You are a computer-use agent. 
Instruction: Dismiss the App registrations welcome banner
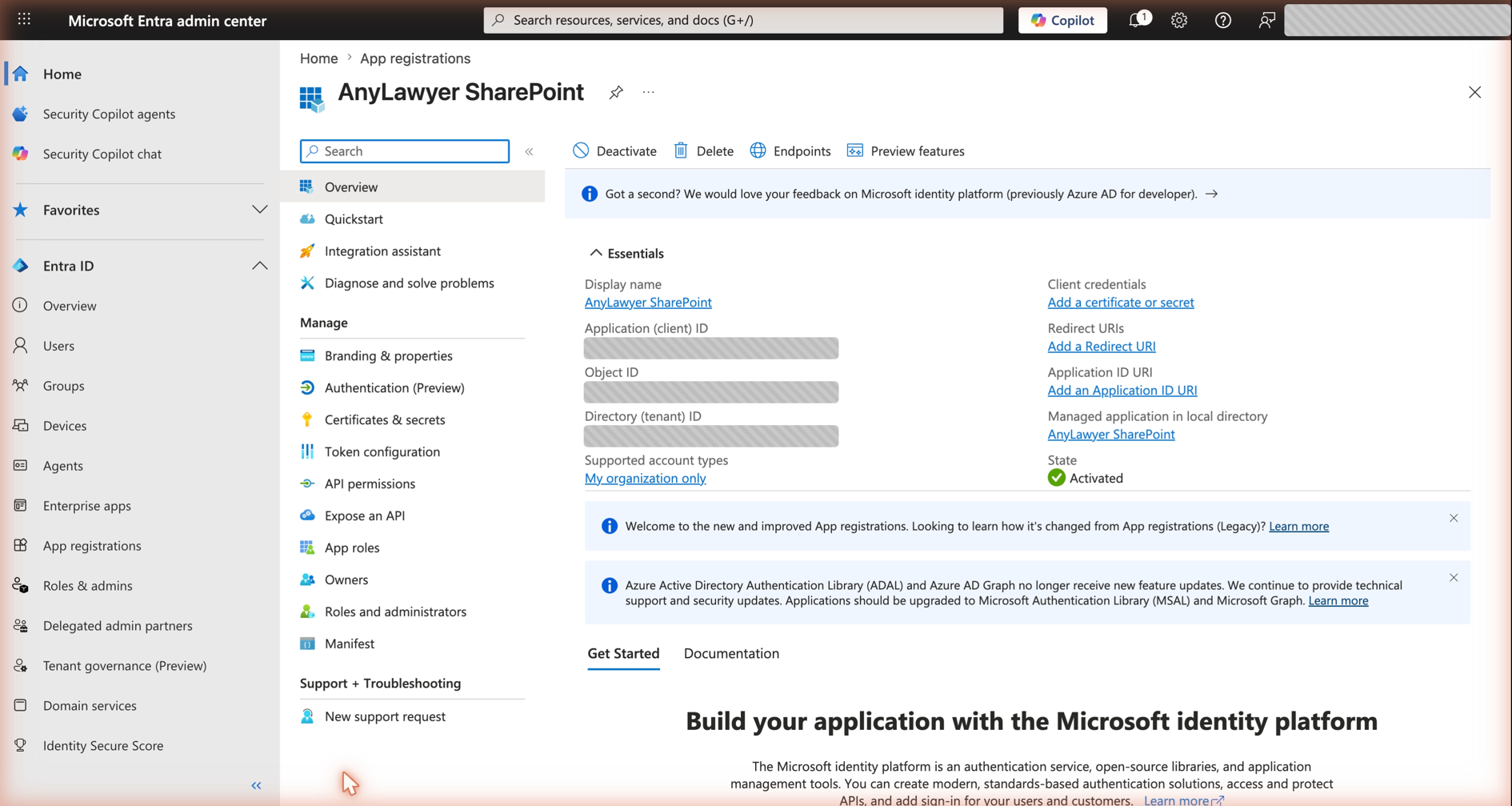[x=1454, y=519]
